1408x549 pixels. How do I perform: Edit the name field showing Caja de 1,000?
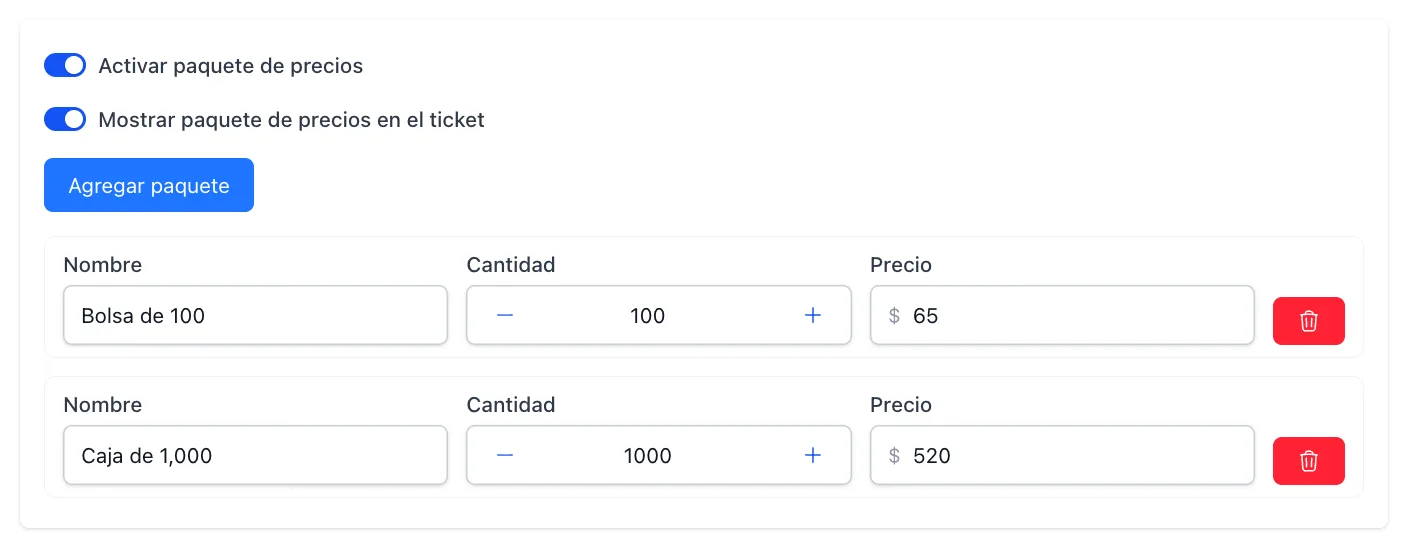(255, 456)
